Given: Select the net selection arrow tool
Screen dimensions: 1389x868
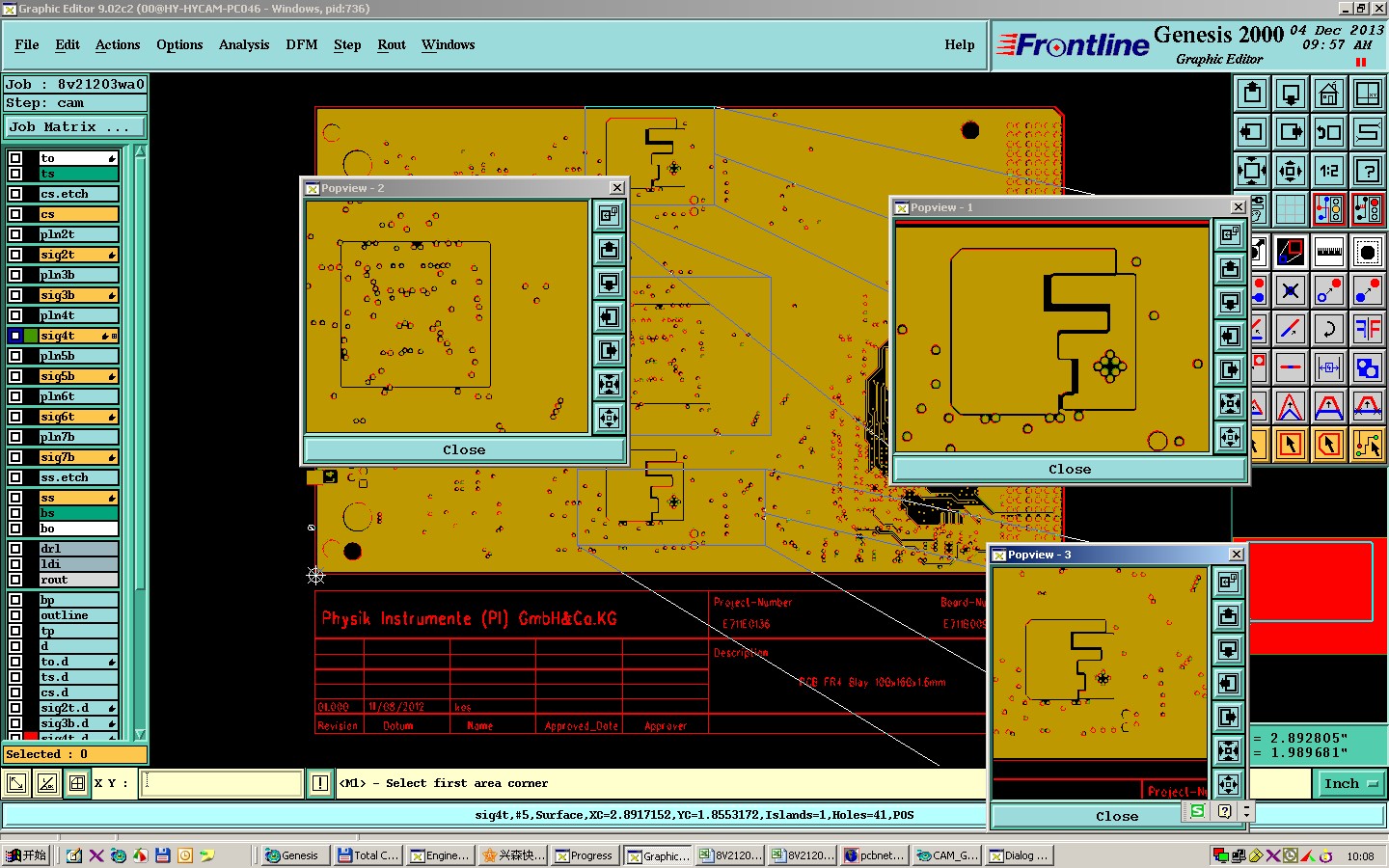Looking at the screenshot, I should click(x=1368, y=445).
